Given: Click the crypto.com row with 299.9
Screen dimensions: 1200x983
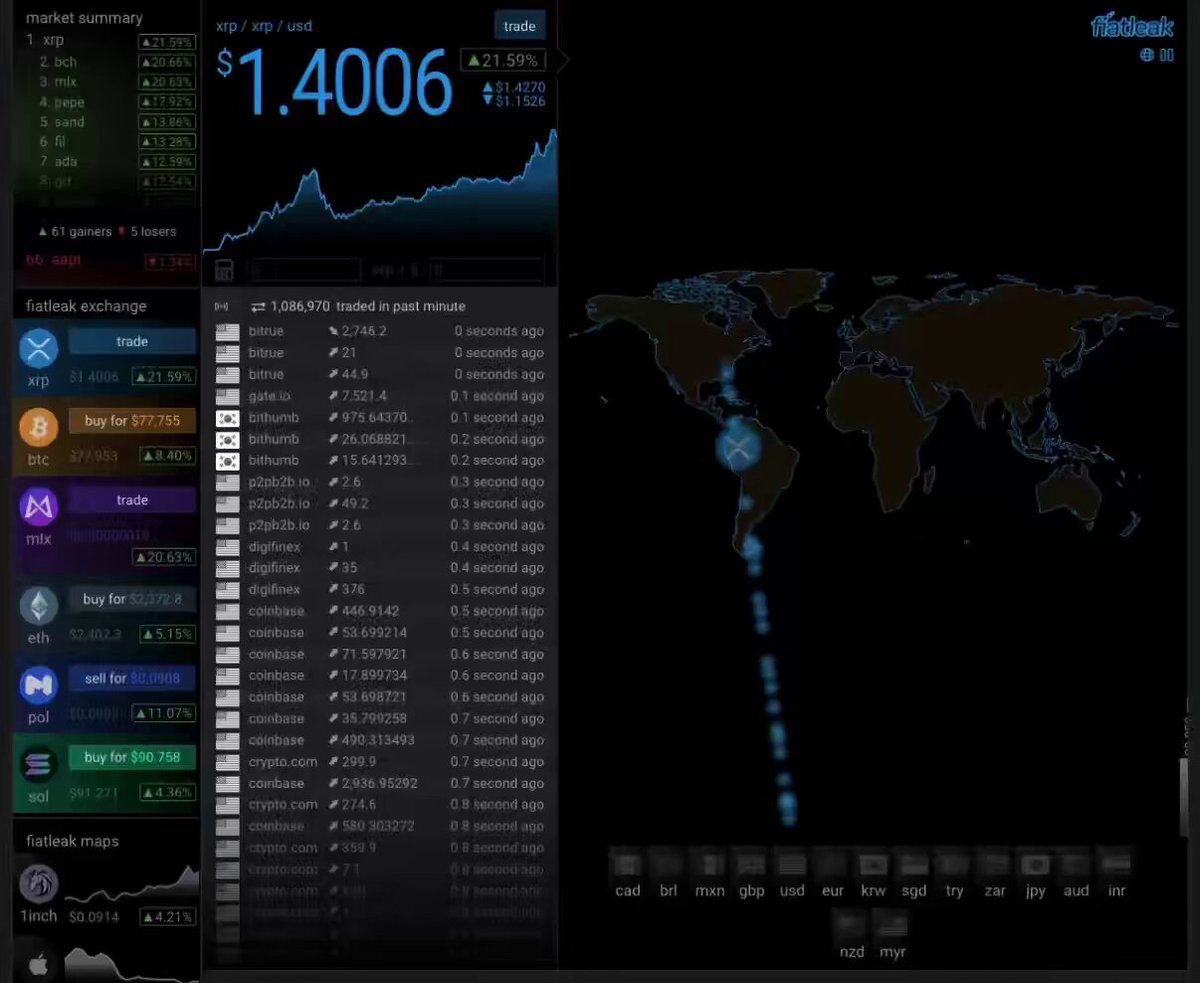Looking at the screenshot, I should click(x=380, y=762).
